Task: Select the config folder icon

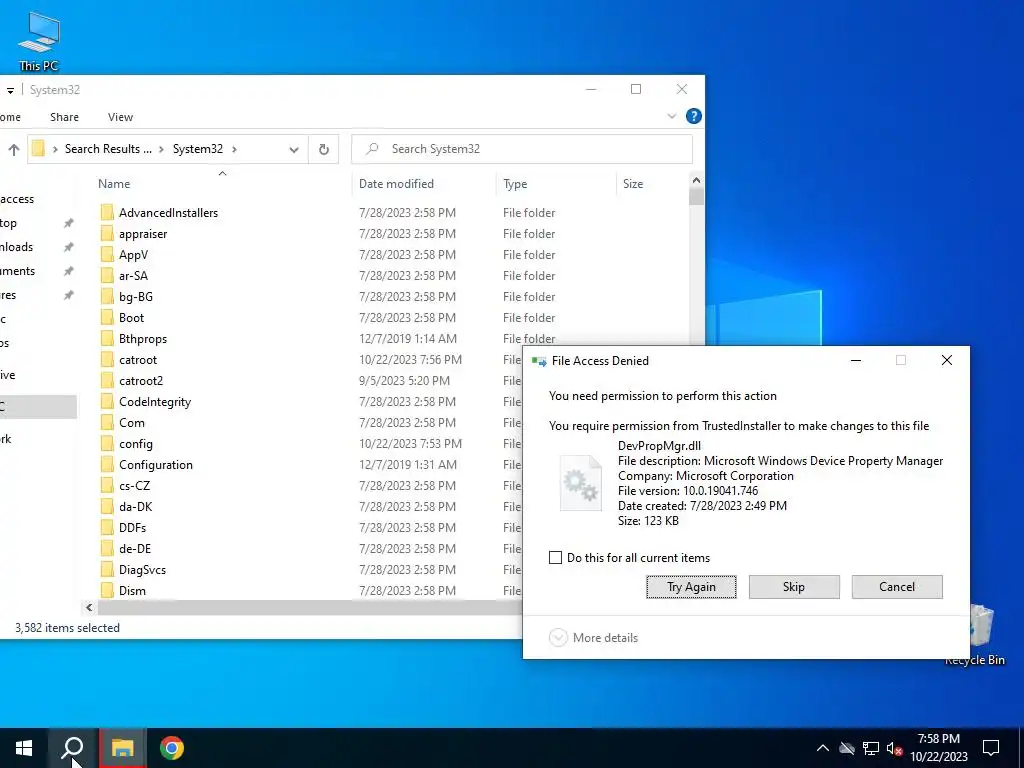Action: click(x=108, y=444)
